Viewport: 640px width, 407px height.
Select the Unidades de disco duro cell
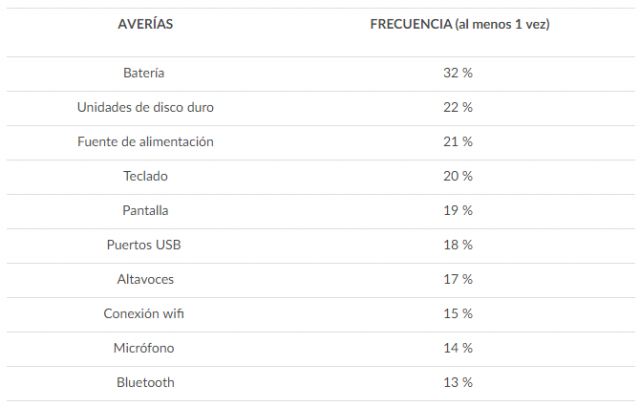pyautogui.click(x=145, y=107)
